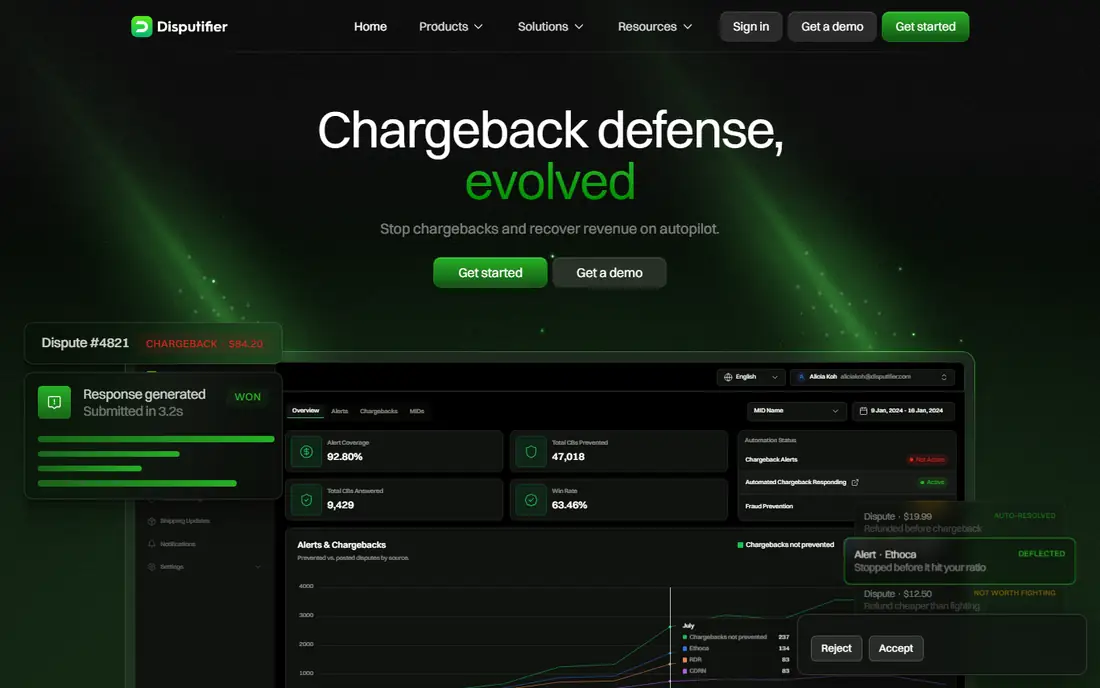This screenshot has width=1100, height=688.
Task: Open Shipping Updates in sidebar
Action: (179, 521)
